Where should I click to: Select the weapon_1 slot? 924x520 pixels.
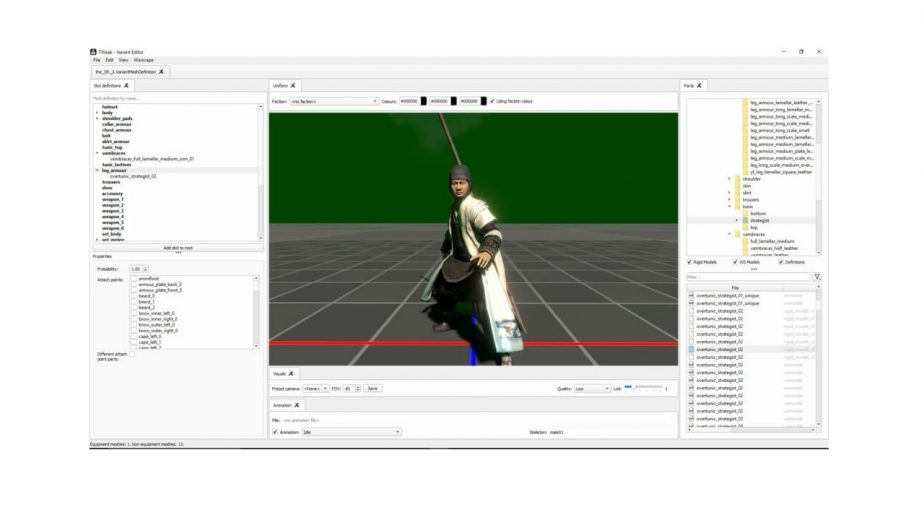pyautogui.click(x=113, y=199)
